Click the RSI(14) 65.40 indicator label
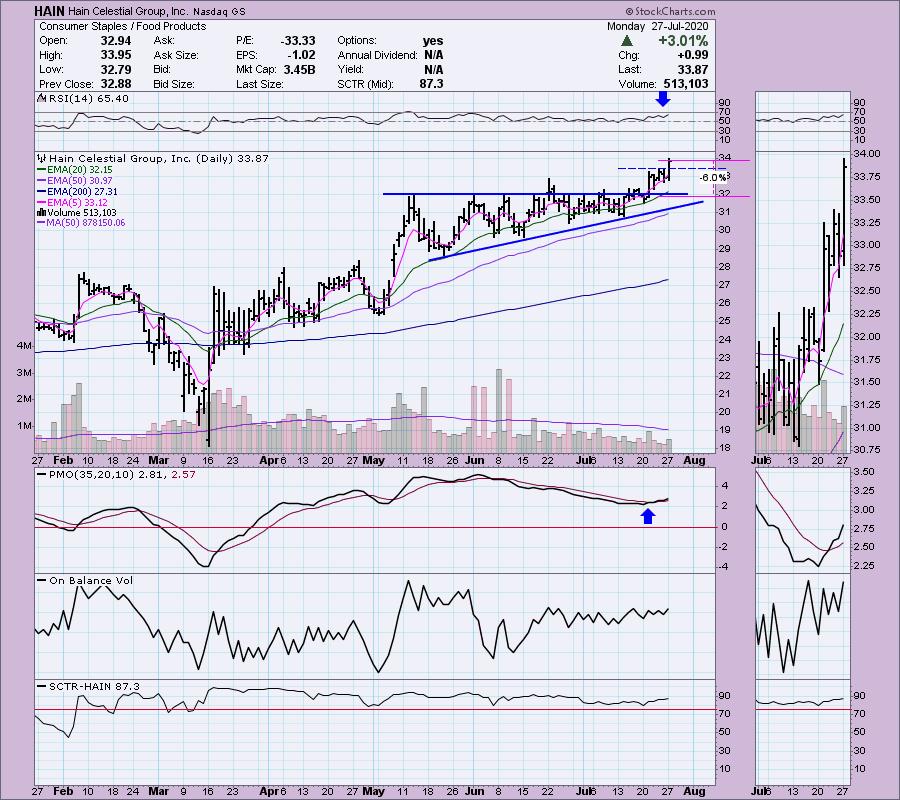This screenshot has width=900, height=800. [x=89, y=99]
